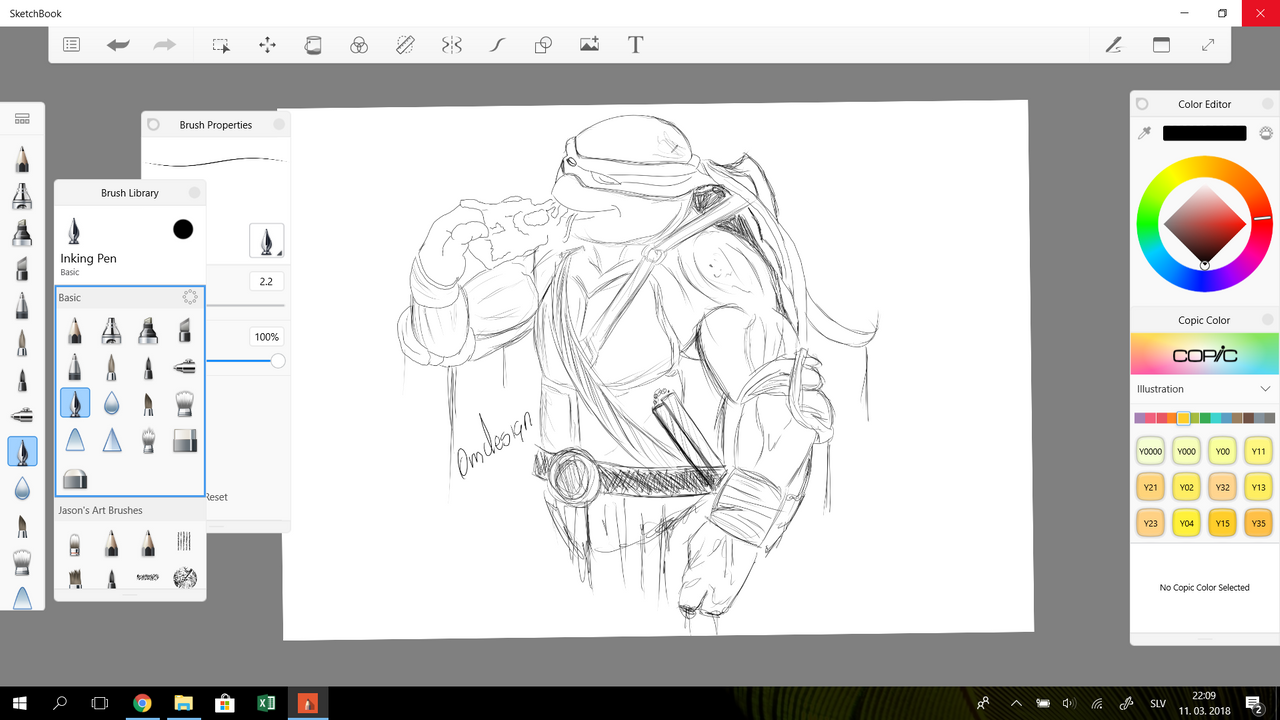
Task: Close the Color Editor panel
Action: (x=1267, y=104)
